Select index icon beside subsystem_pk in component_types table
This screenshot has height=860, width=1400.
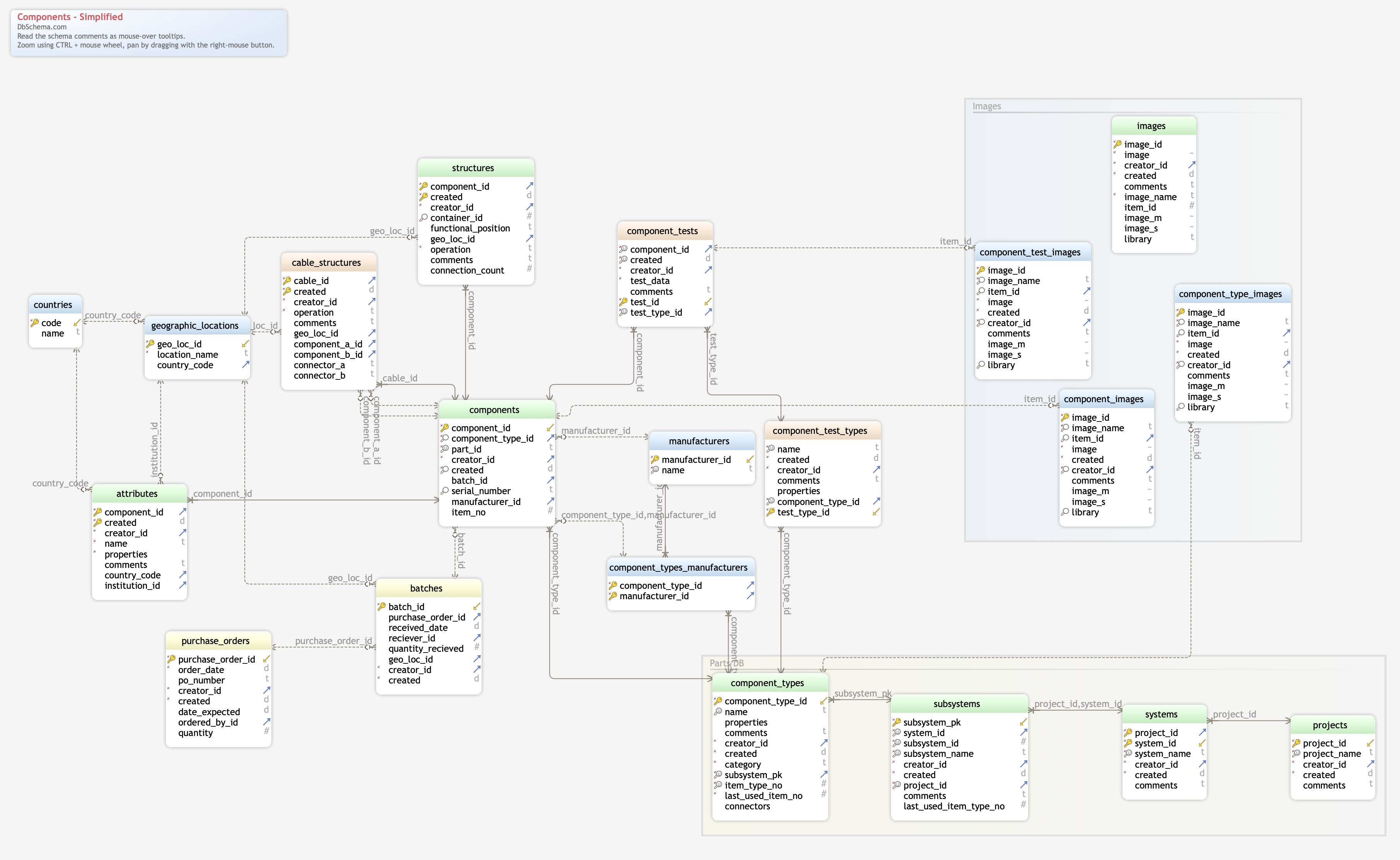pyautogui.click(x=718, y=774)
